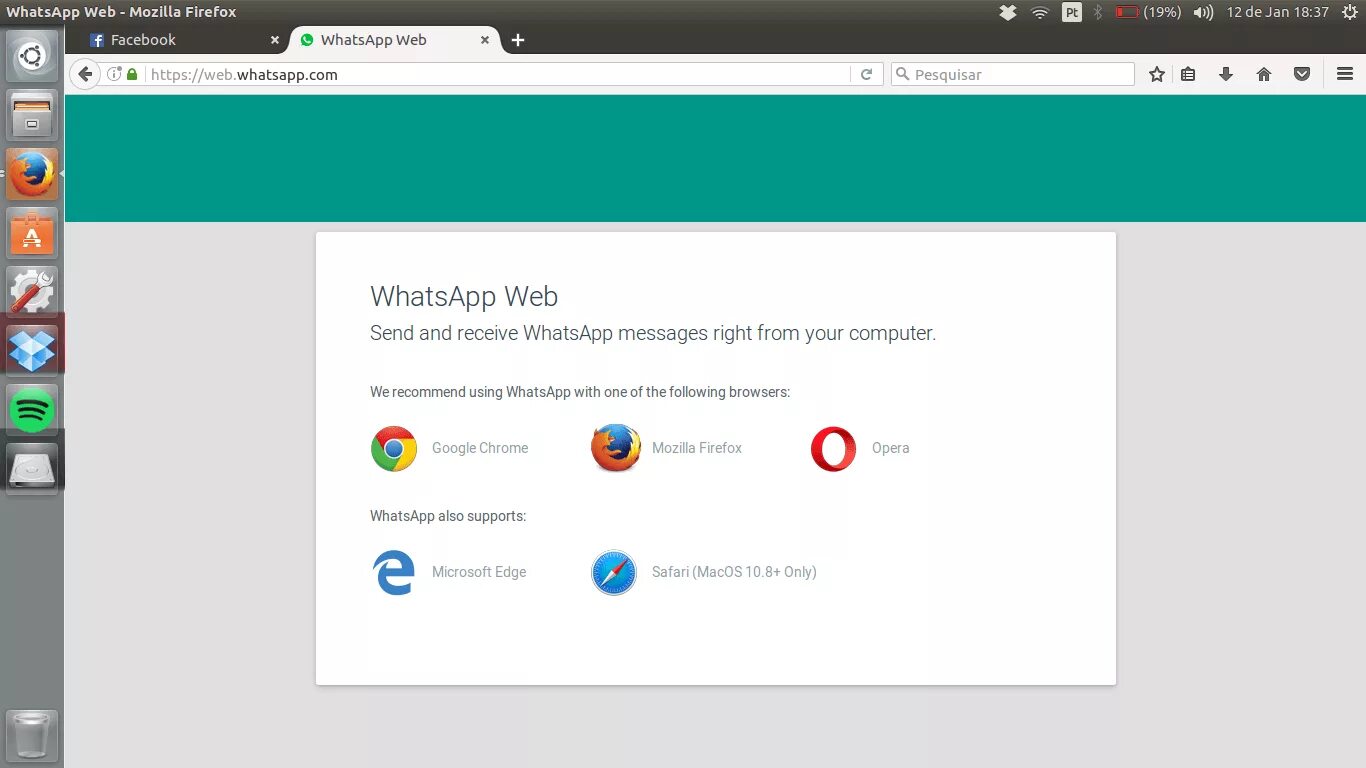Open the Dropbox indicator in top panel
The height and width of the screenshot is (768, 1366).
[1008, 12]
